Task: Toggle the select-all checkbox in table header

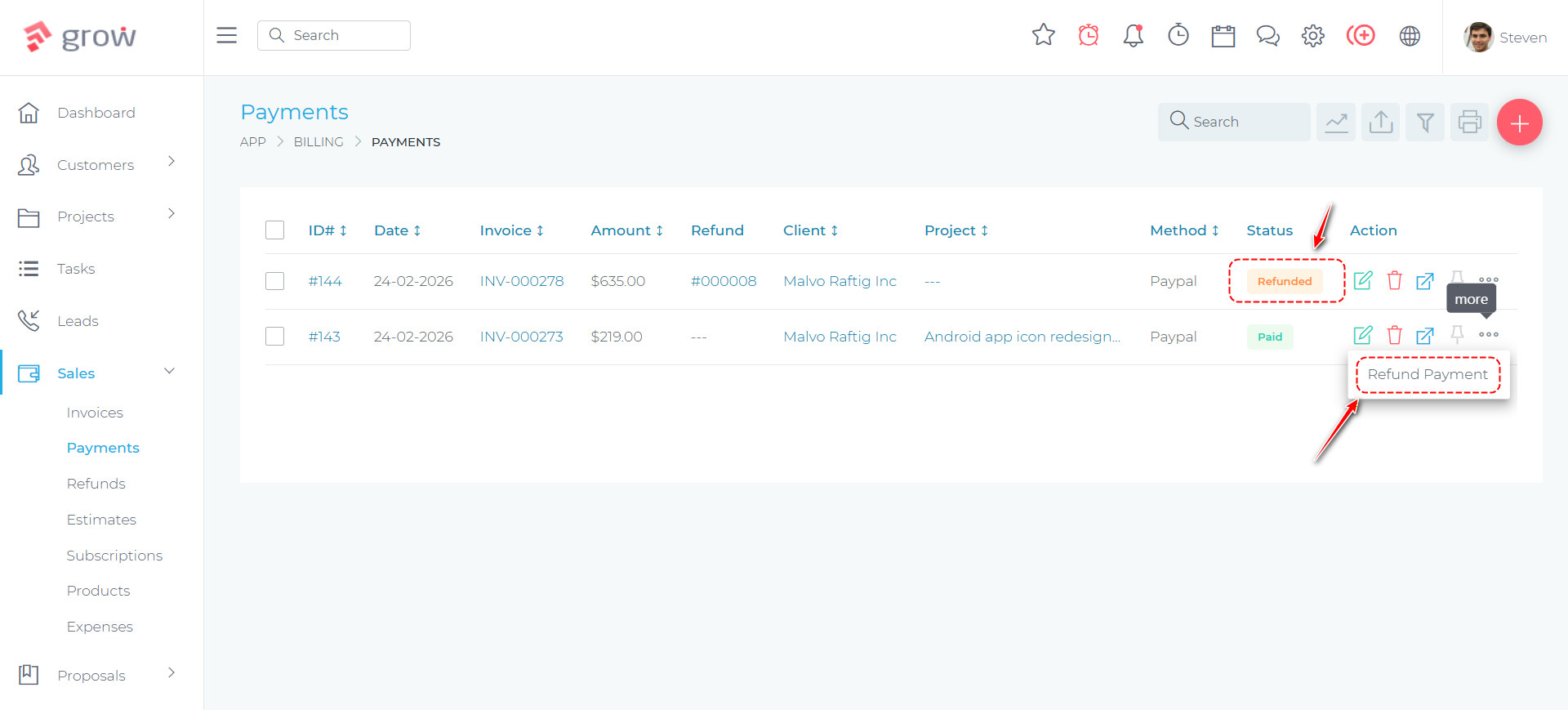Action: click(274, 230)
